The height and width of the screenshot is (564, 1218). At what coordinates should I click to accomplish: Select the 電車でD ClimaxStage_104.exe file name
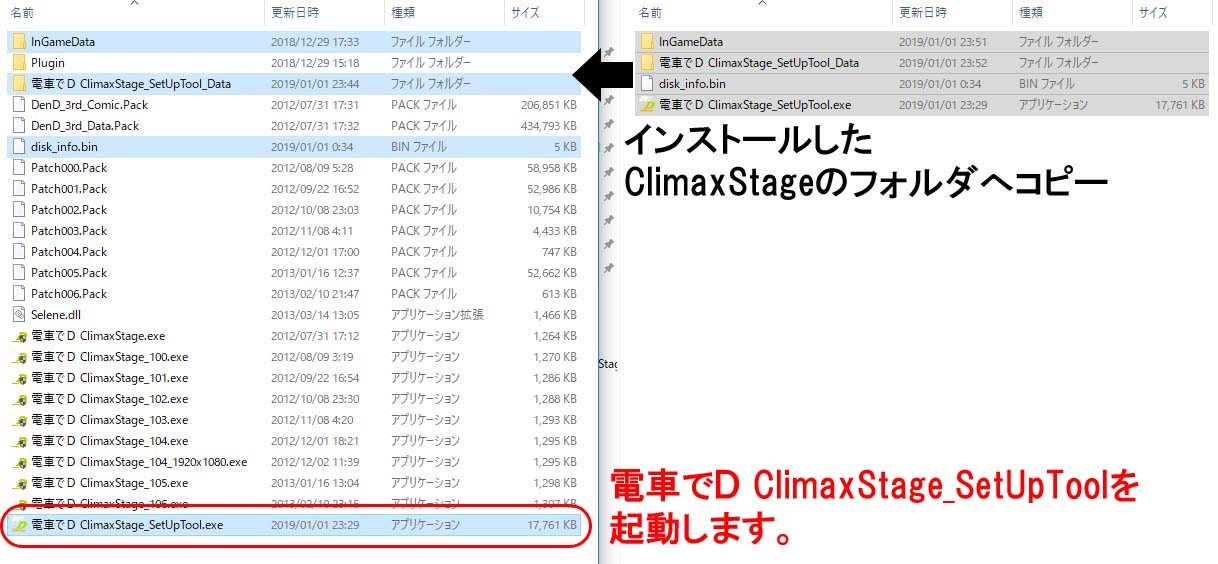(x=109, y=442)
